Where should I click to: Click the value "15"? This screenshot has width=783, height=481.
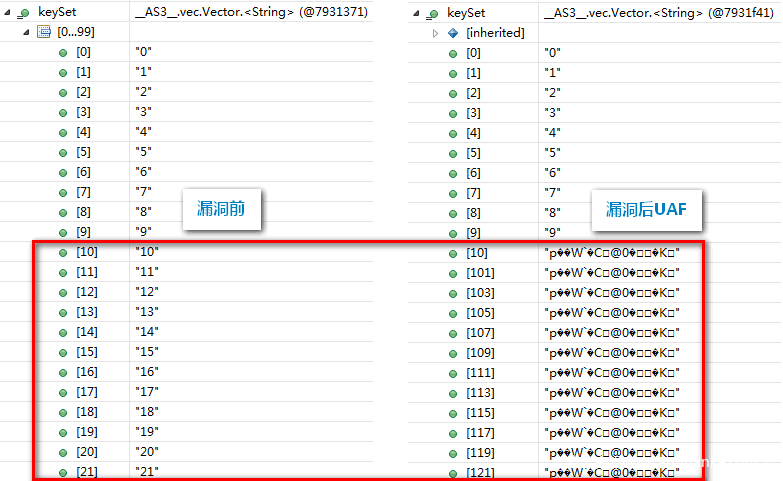pyautogui.click(x=147, y=352)
